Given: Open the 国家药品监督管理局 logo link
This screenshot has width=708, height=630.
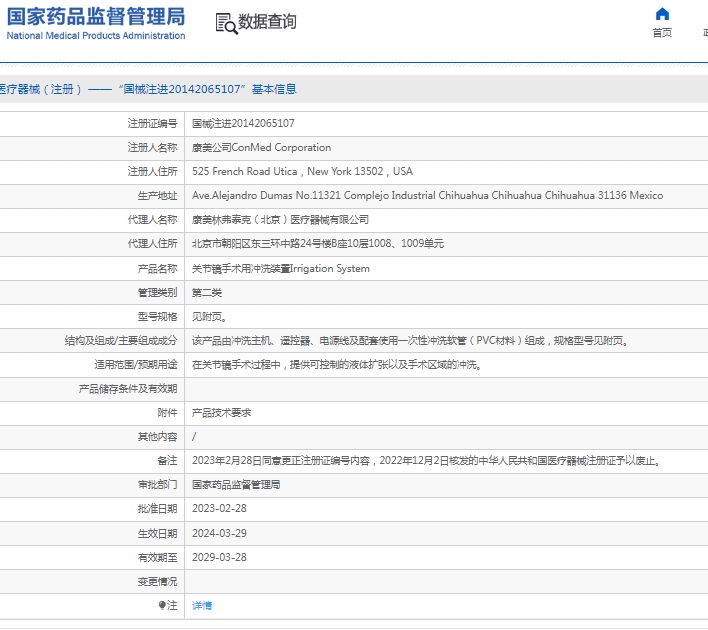Looking at the screenshot, I should click(96, 23).
